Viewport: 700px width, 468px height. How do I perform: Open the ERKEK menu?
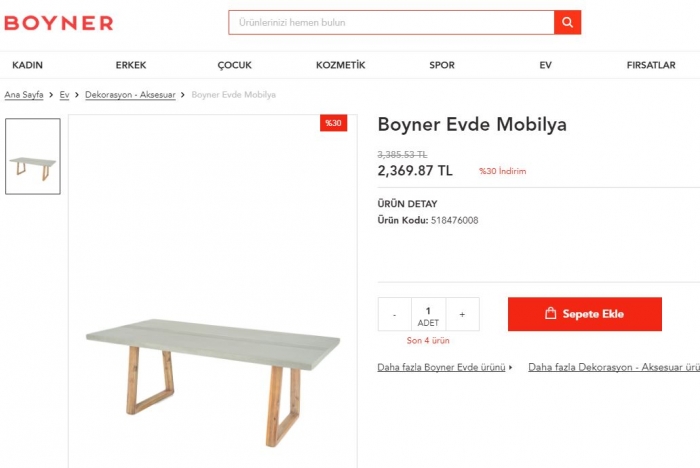point(131,65)
